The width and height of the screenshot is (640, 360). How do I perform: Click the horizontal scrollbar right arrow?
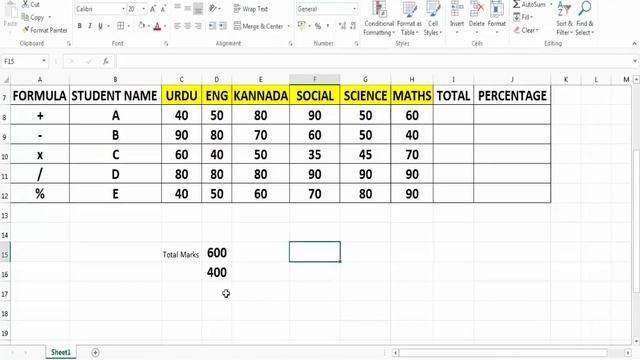pyautogui.click(x=628, y=353)
